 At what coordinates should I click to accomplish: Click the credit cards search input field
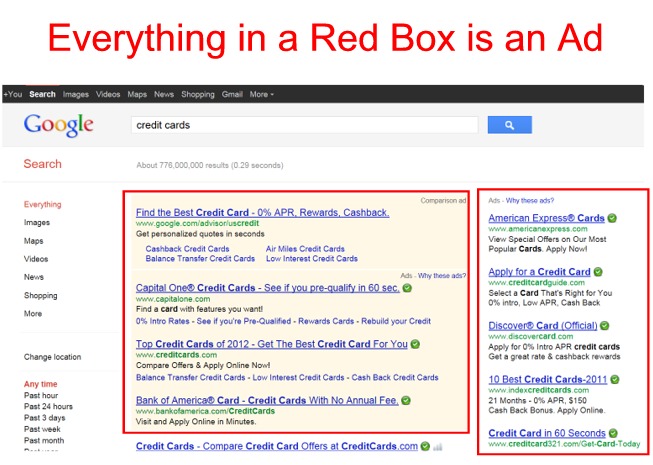coord(304,125)
